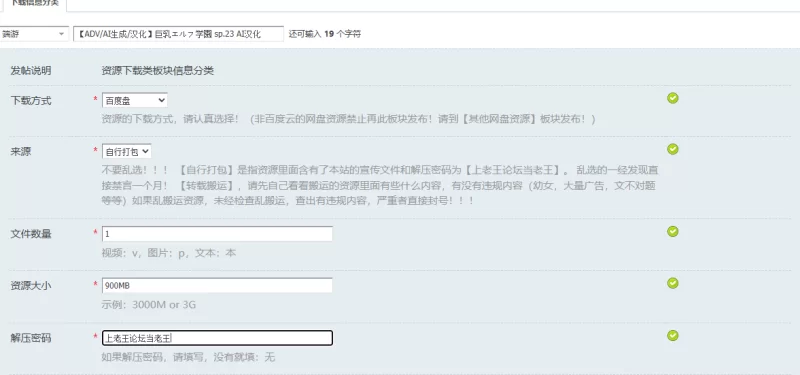800x375 pixels.
Task: Click green checkmark icon for 来源
Action: point(672,149)
